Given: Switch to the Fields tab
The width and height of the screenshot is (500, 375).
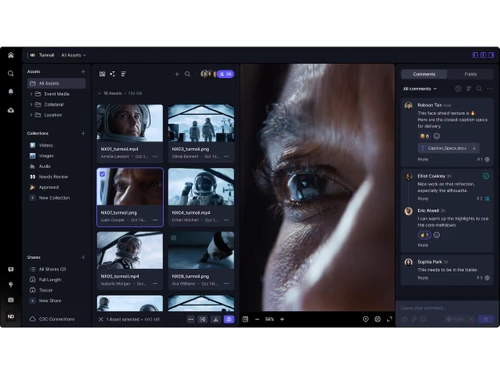Looking at the screenshot, I should pos(470,74).
